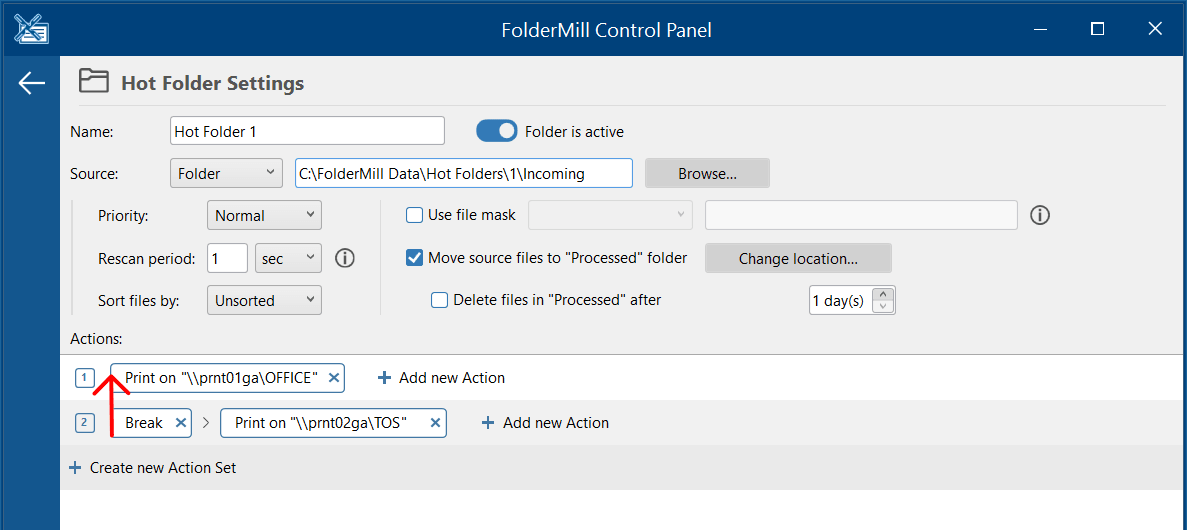Remove the Print on OFFICE action
The image size is (1187, 530).
point(335,378)
